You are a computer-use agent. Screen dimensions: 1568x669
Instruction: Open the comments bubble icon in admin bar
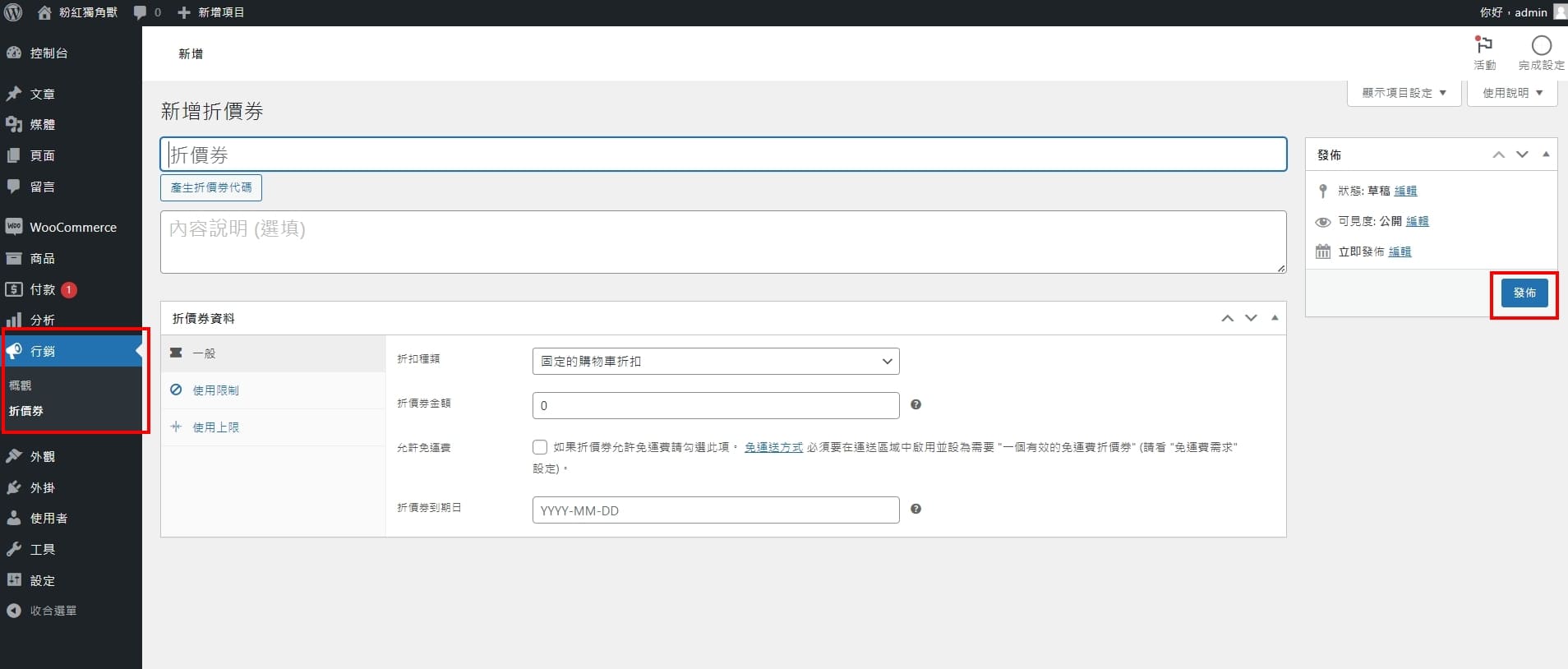point(141,12)
